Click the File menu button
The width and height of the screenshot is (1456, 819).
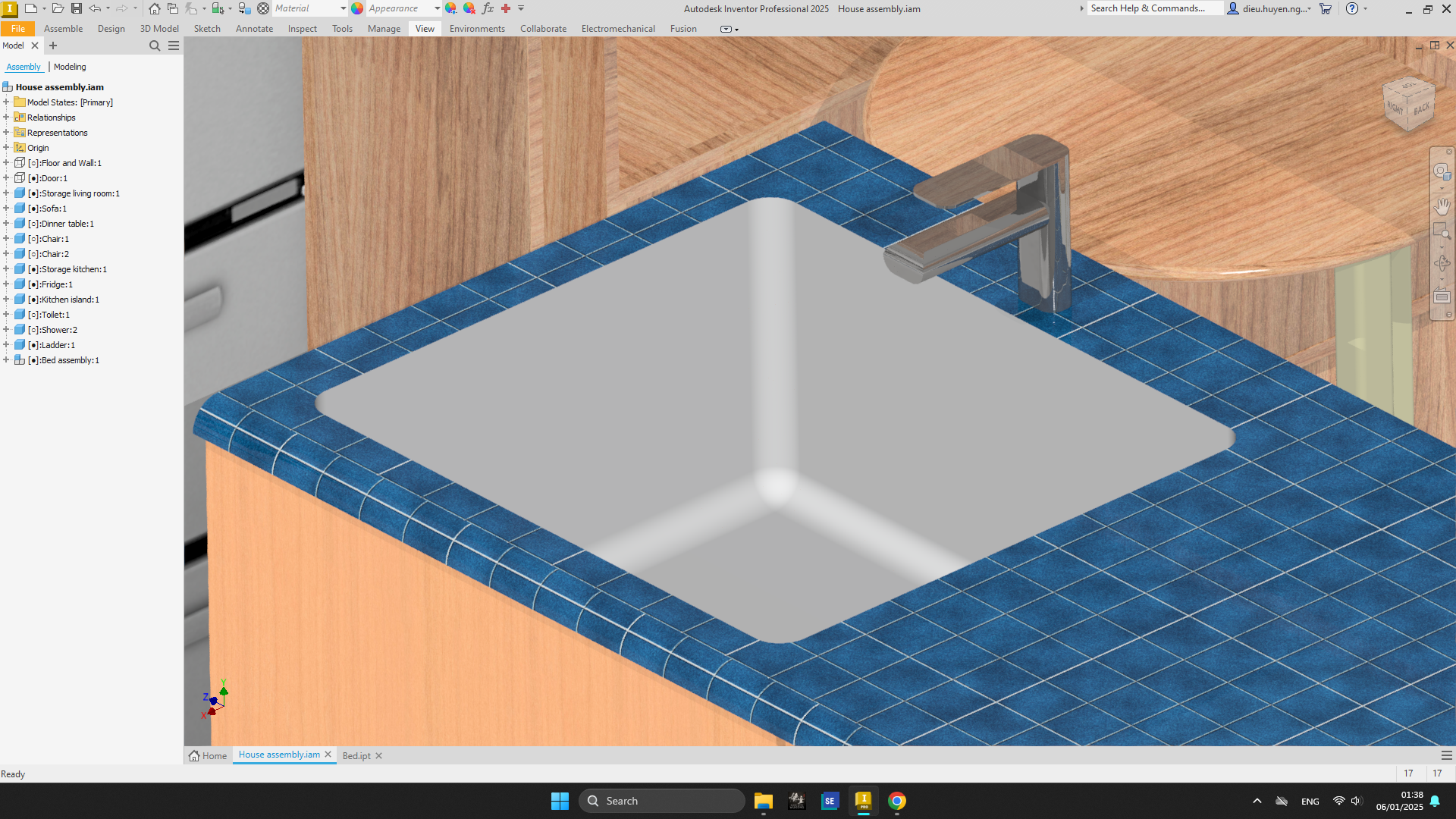[17, 29]
